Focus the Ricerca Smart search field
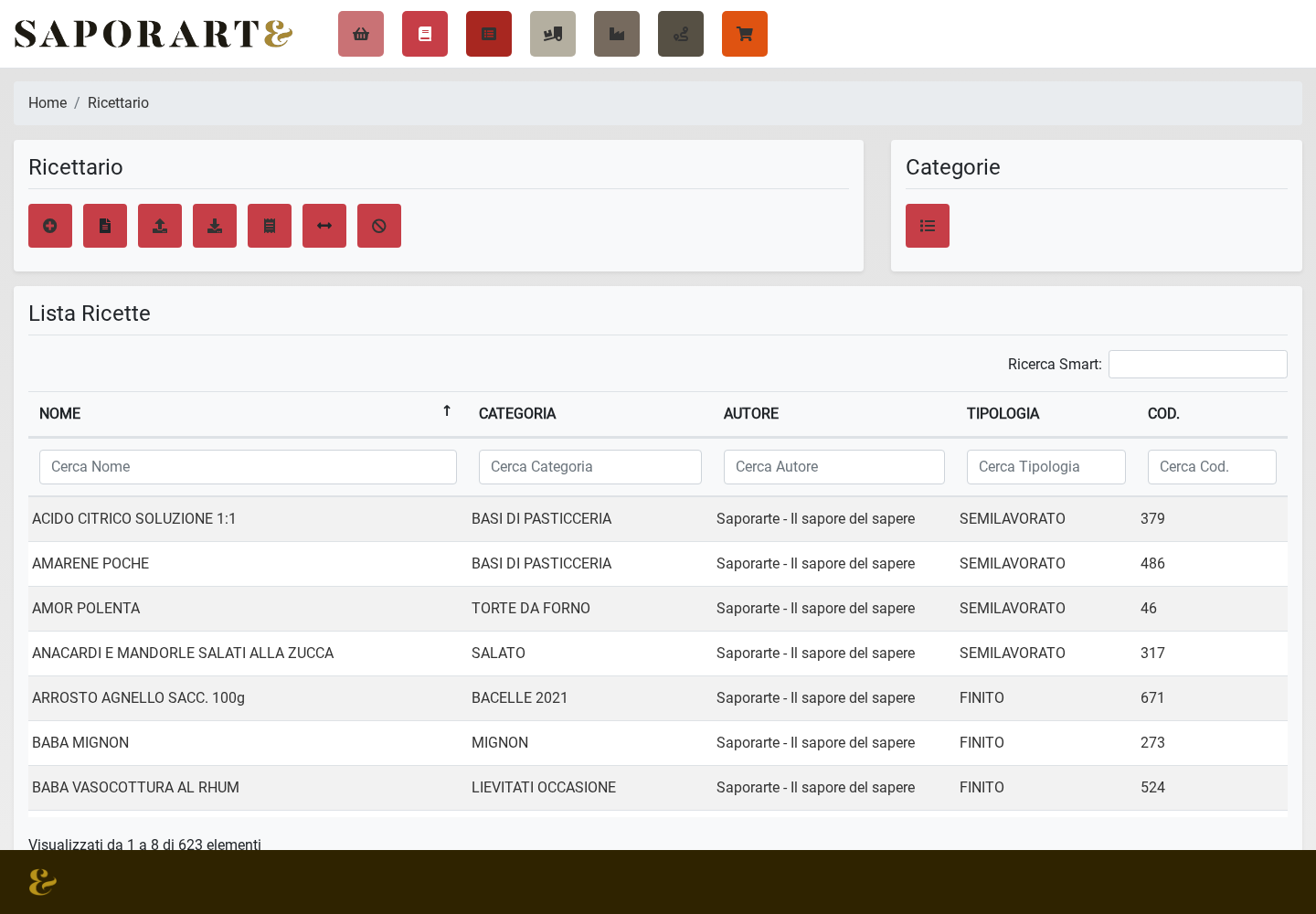Image resolution: width=1316 pixels, height=914 pixels. click(x=1198, y=364)
